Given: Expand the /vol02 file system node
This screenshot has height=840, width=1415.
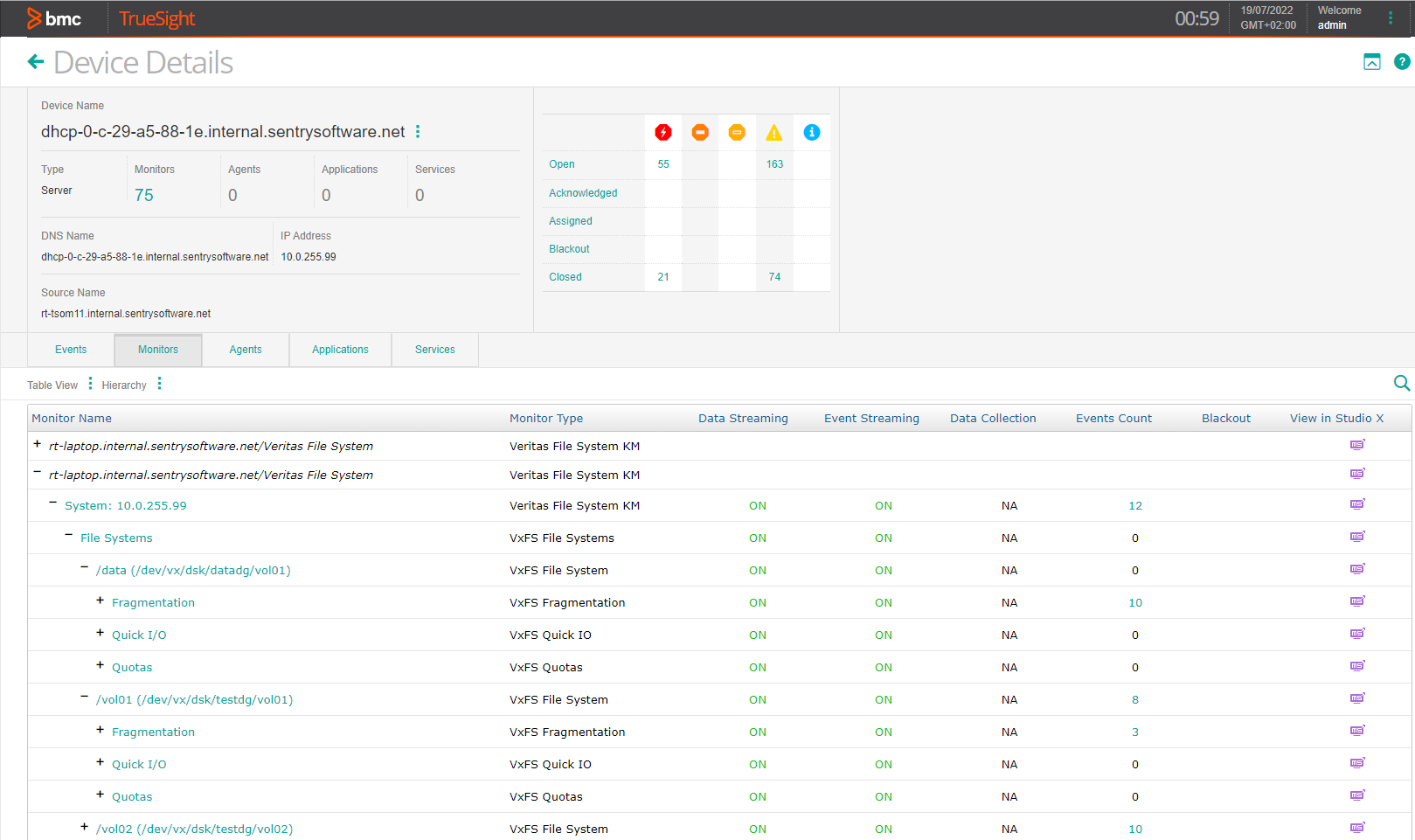Looking at the screenshot, I should click(85, 826).
